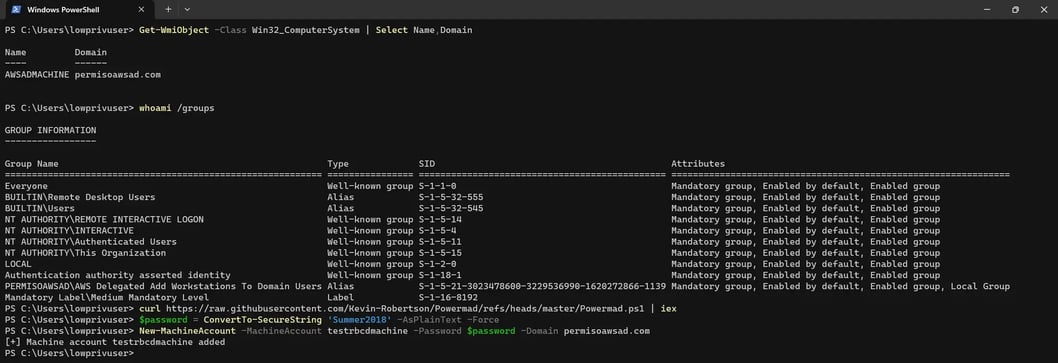Click the Everyone group row name
Screen dimensions: 1058x363
tap(26, 186)
